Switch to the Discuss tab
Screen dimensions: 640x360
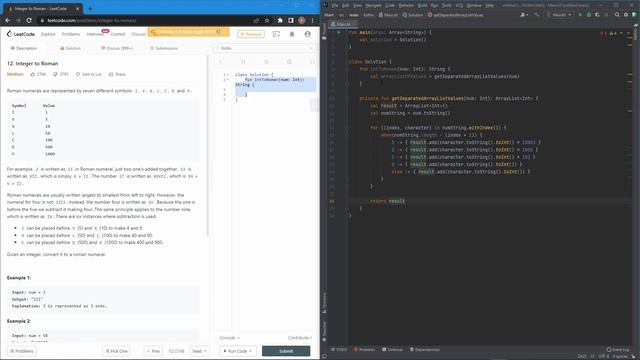pyautogui.click(x=117, y=48)
